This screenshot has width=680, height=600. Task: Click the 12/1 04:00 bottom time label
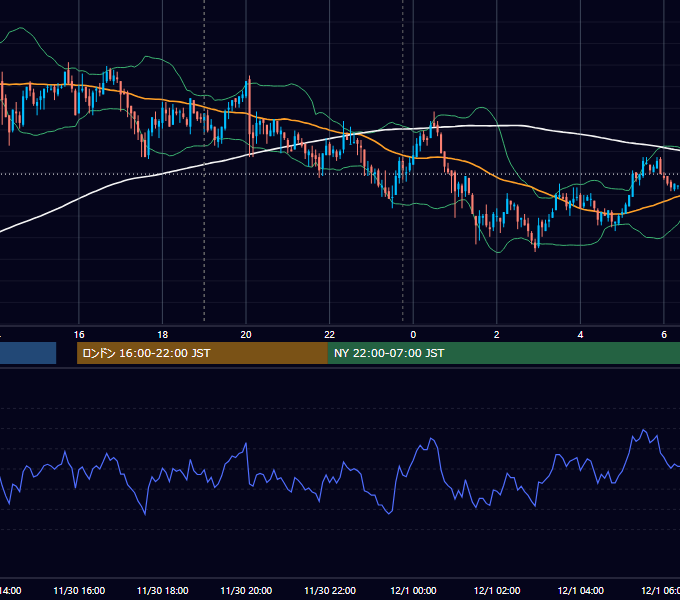pyautogui.click(x=580, y=591)
